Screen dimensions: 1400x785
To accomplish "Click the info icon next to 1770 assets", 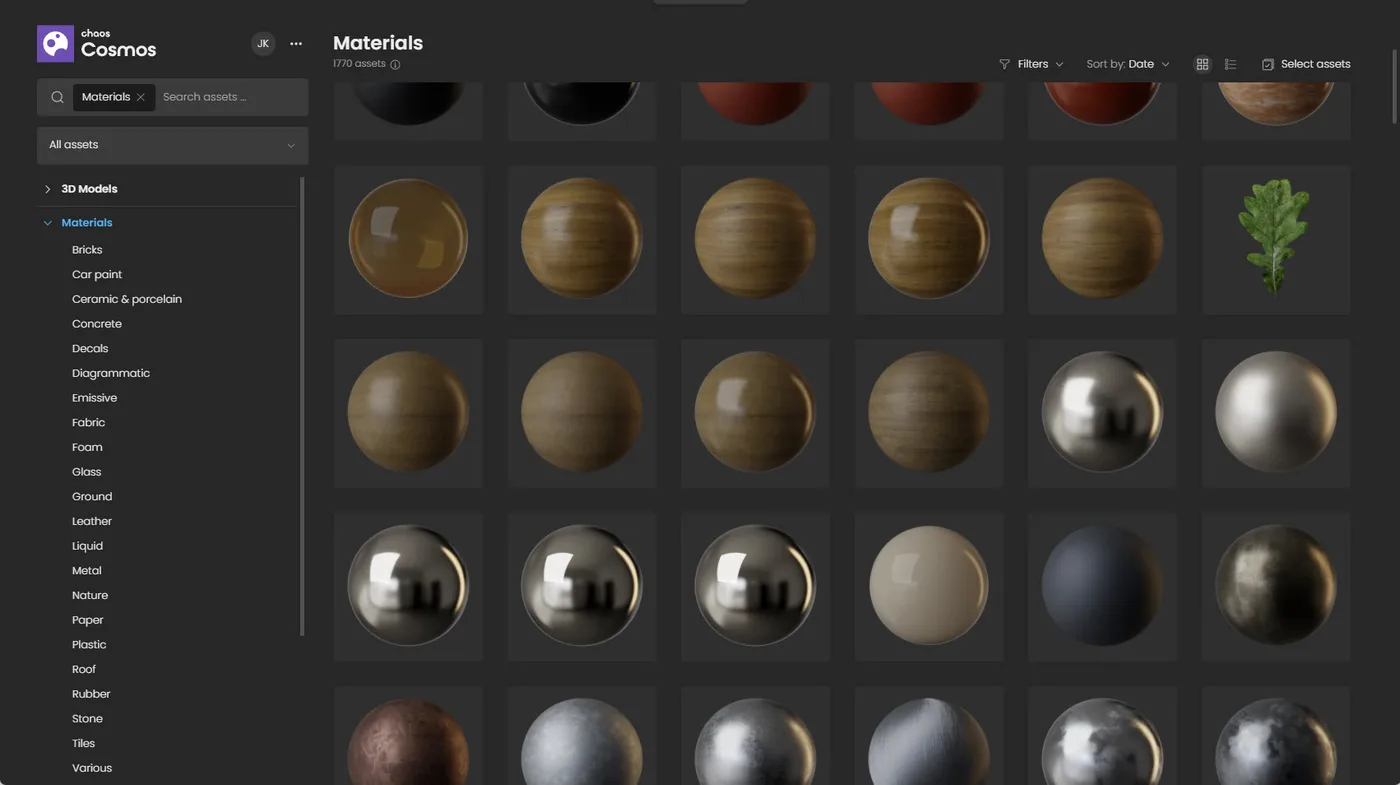I will [395, 63].
